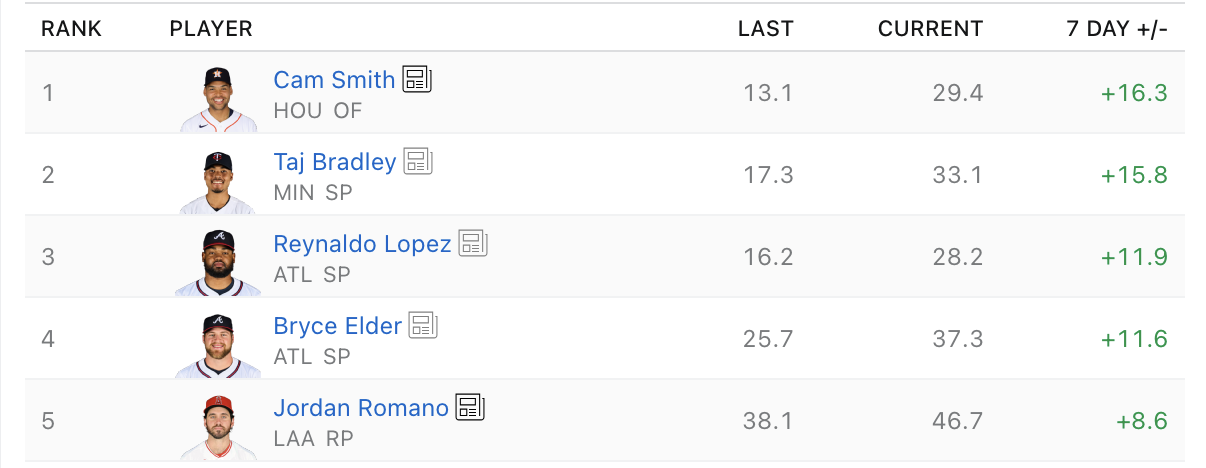1206x468 pixels.
Task: Click Bryce Elder's headshot photo
Action: 218,345
